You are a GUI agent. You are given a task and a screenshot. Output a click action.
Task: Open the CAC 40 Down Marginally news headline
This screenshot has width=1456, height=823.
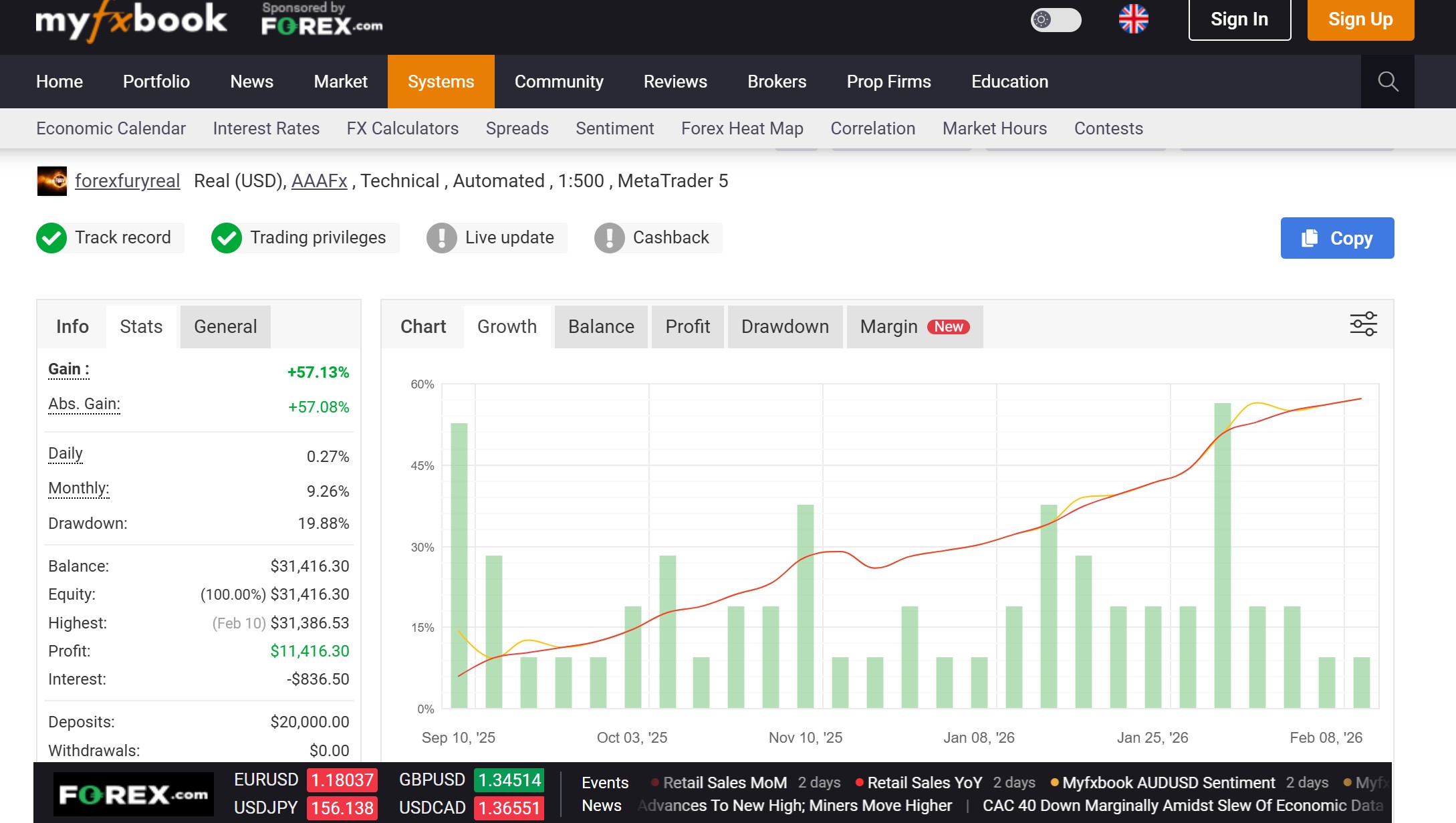1183,806
